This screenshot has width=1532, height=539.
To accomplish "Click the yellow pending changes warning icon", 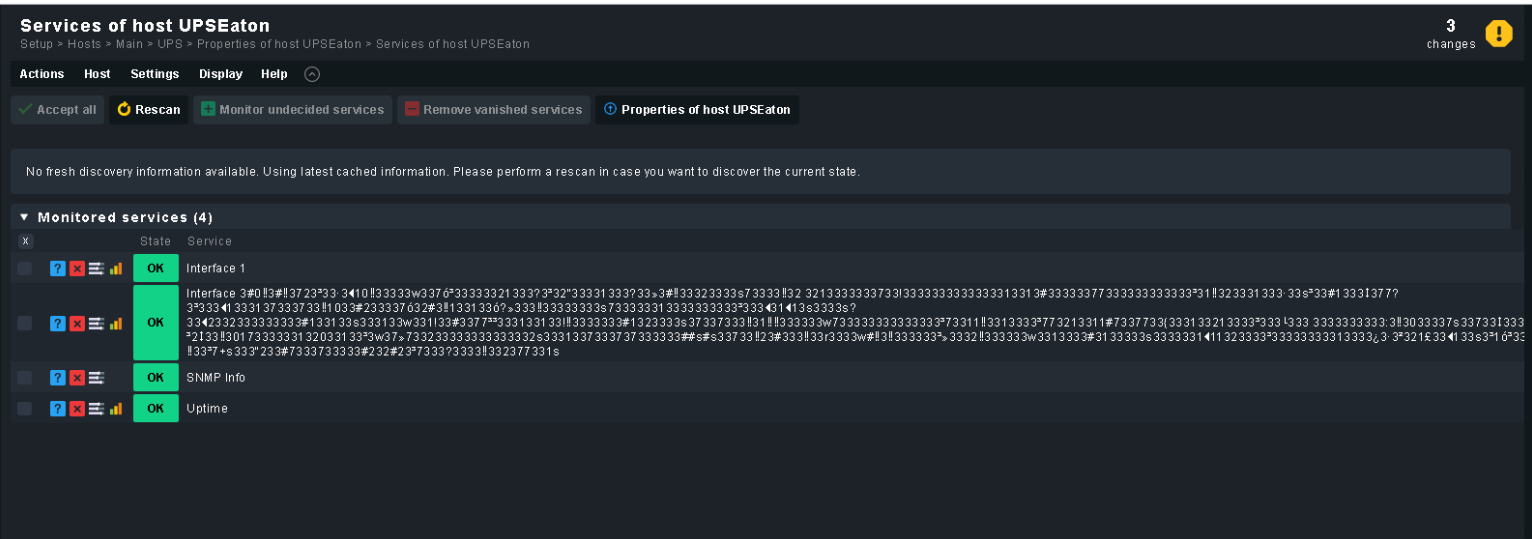I will tap(1498, 34).
